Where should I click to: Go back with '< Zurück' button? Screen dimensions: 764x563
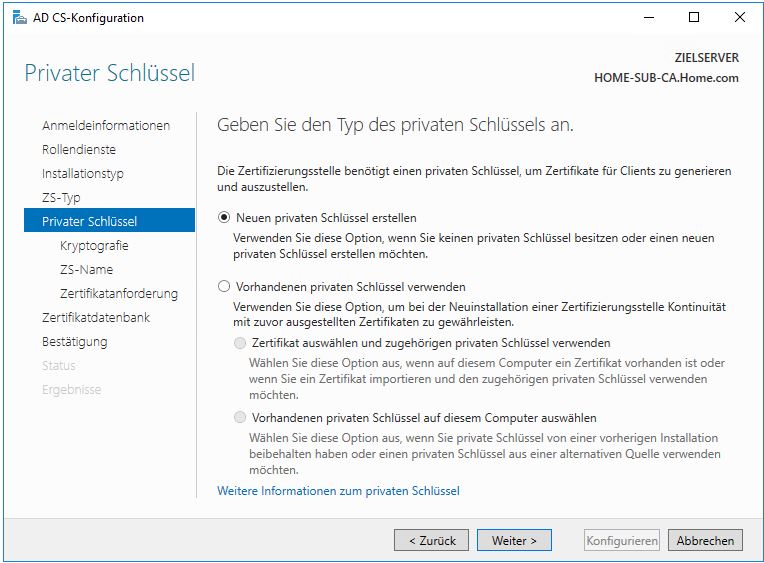(431, 540)
